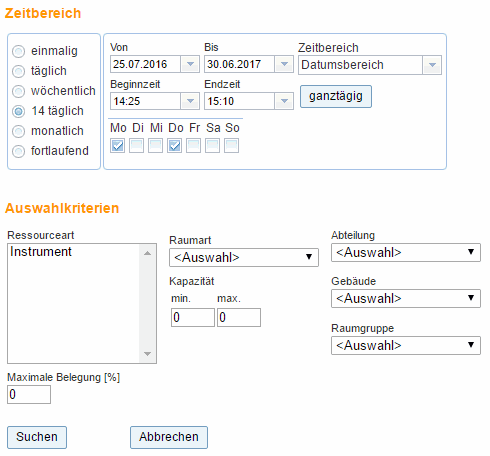
Task: Expand the Zeitbereich Datumsbereich dropdown
Action: 370,65
